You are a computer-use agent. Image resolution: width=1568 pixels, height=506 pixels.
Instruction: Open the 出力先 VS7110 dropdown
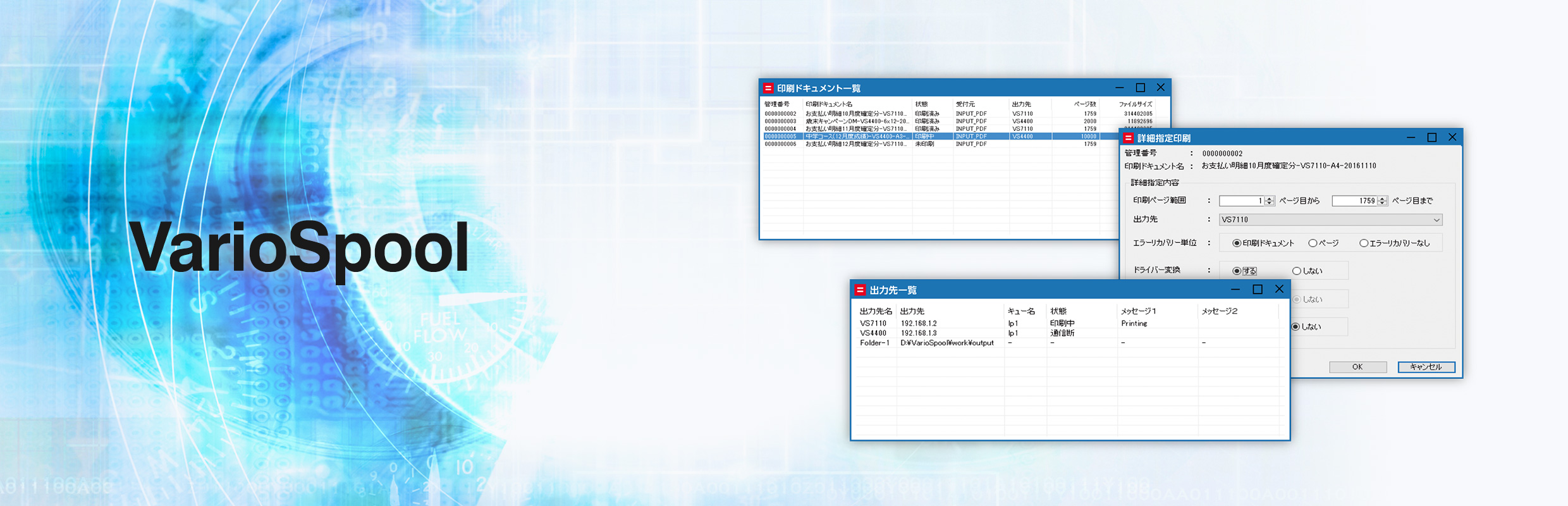coord(1436,219)
